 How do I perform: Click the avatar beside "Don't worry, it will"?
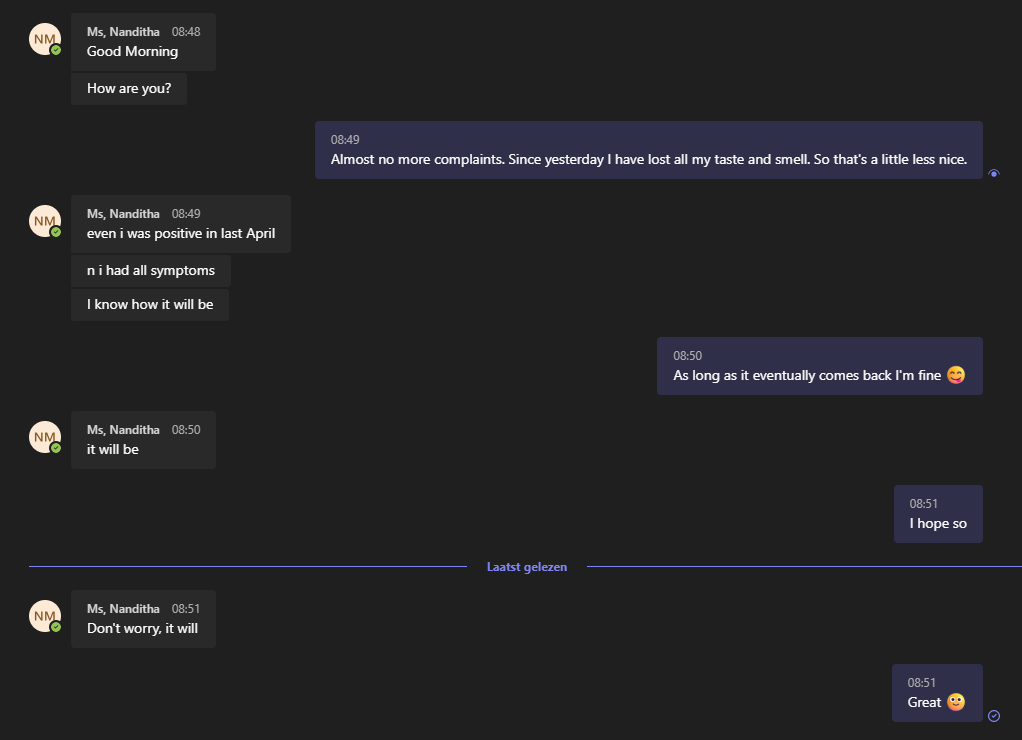pos(45,616)
